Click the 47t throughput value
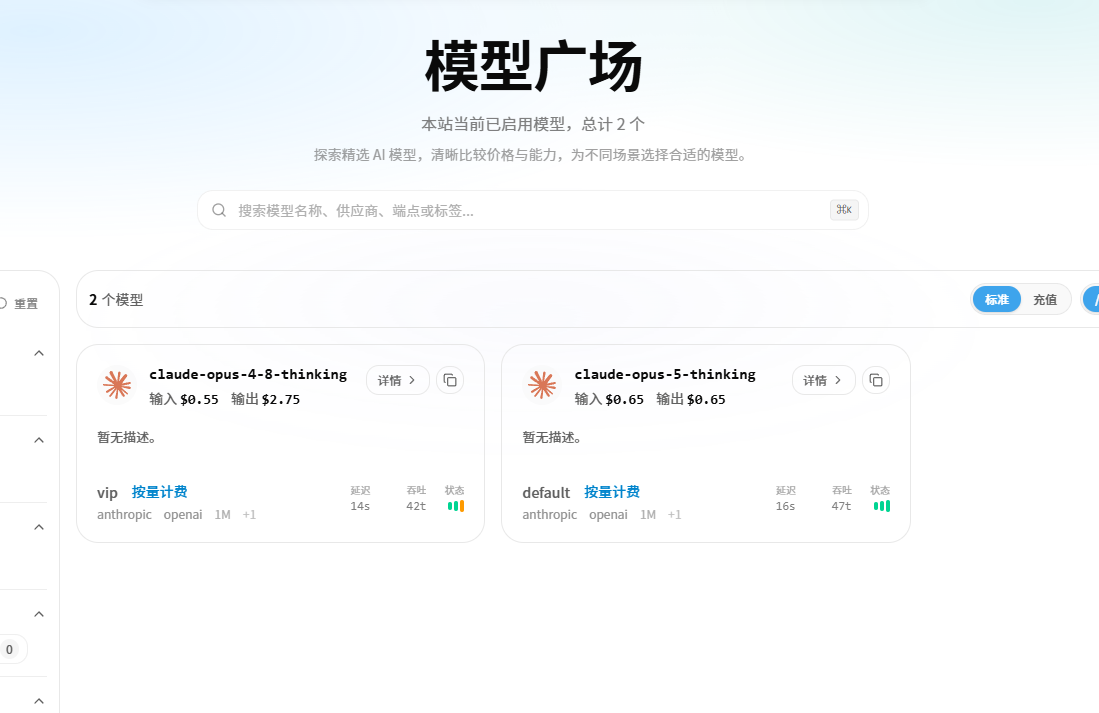 tap(841, 506)
